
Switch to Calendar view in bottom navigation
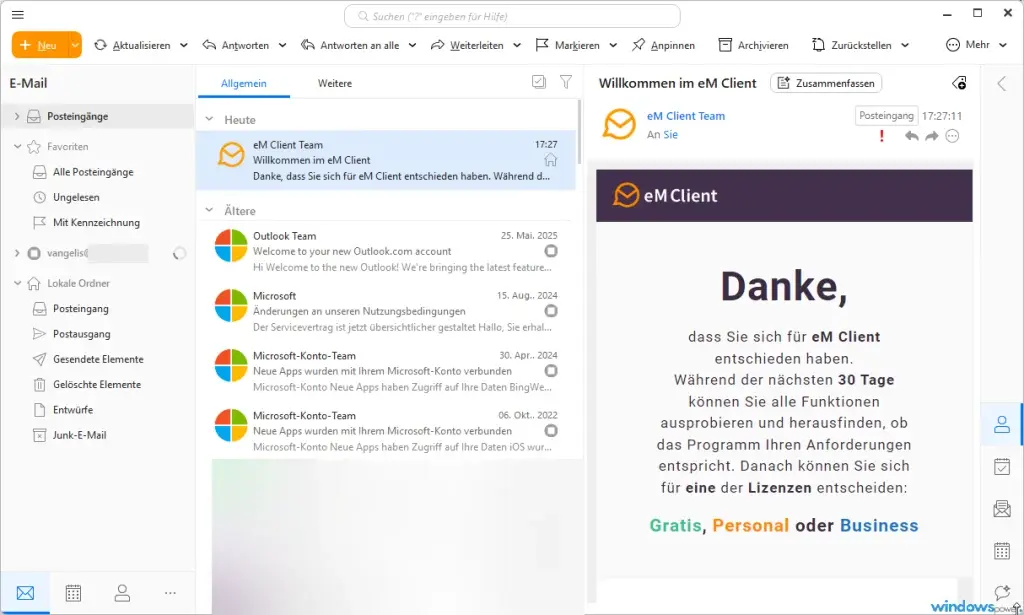(73, 593)
